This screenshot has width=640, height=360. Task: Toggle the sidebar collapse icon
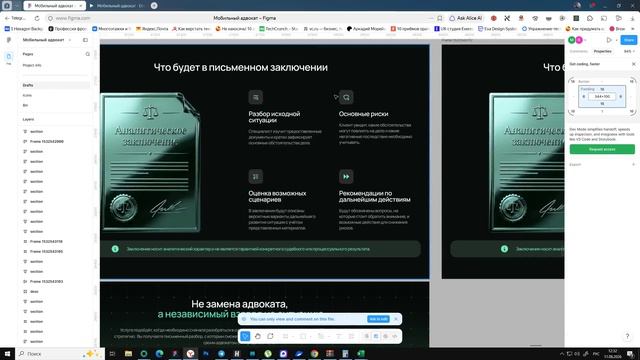click(x=85, y=40)
